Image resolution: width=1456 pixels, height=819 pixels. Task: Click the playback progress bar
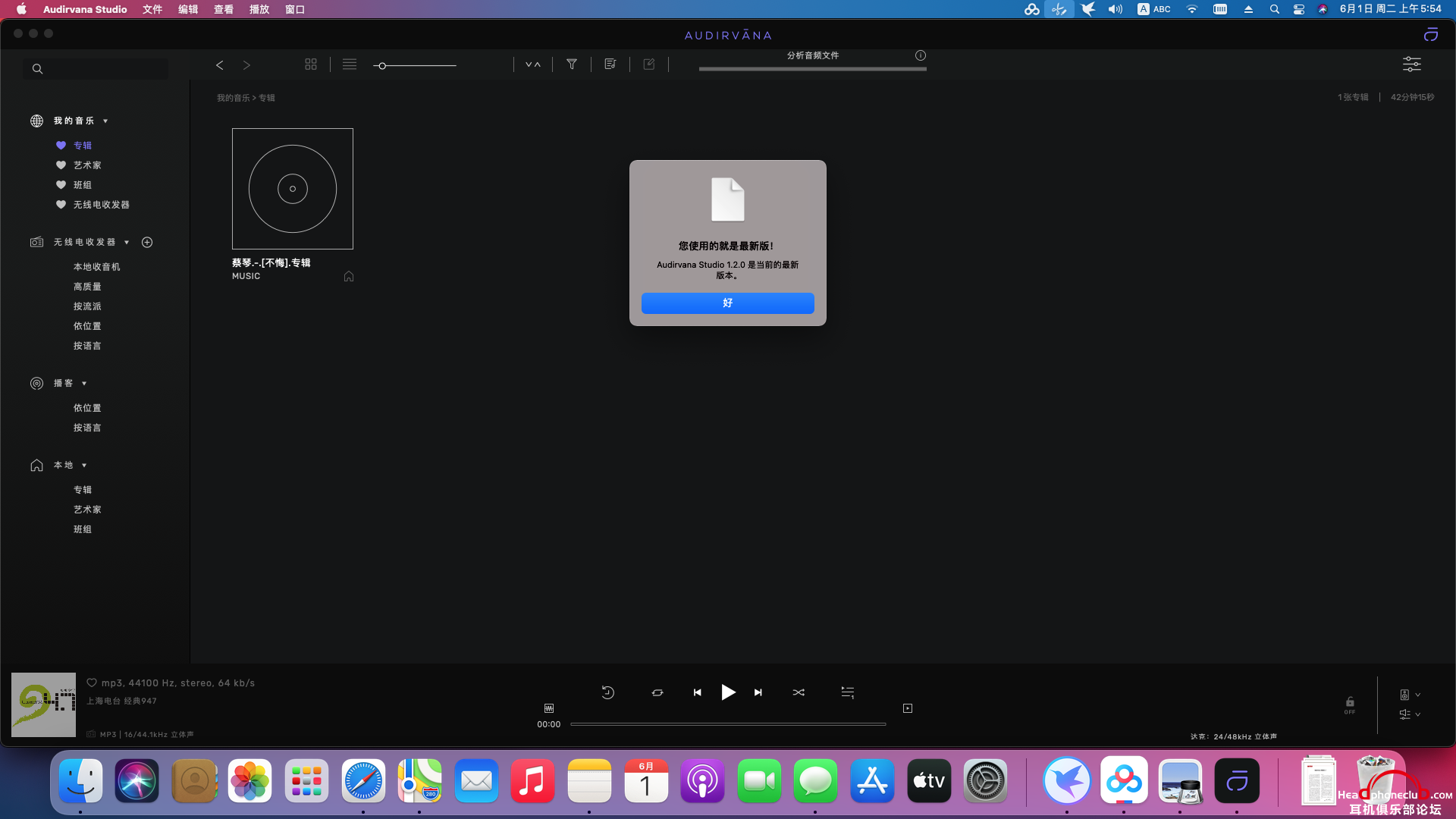(x=728, y=724)
